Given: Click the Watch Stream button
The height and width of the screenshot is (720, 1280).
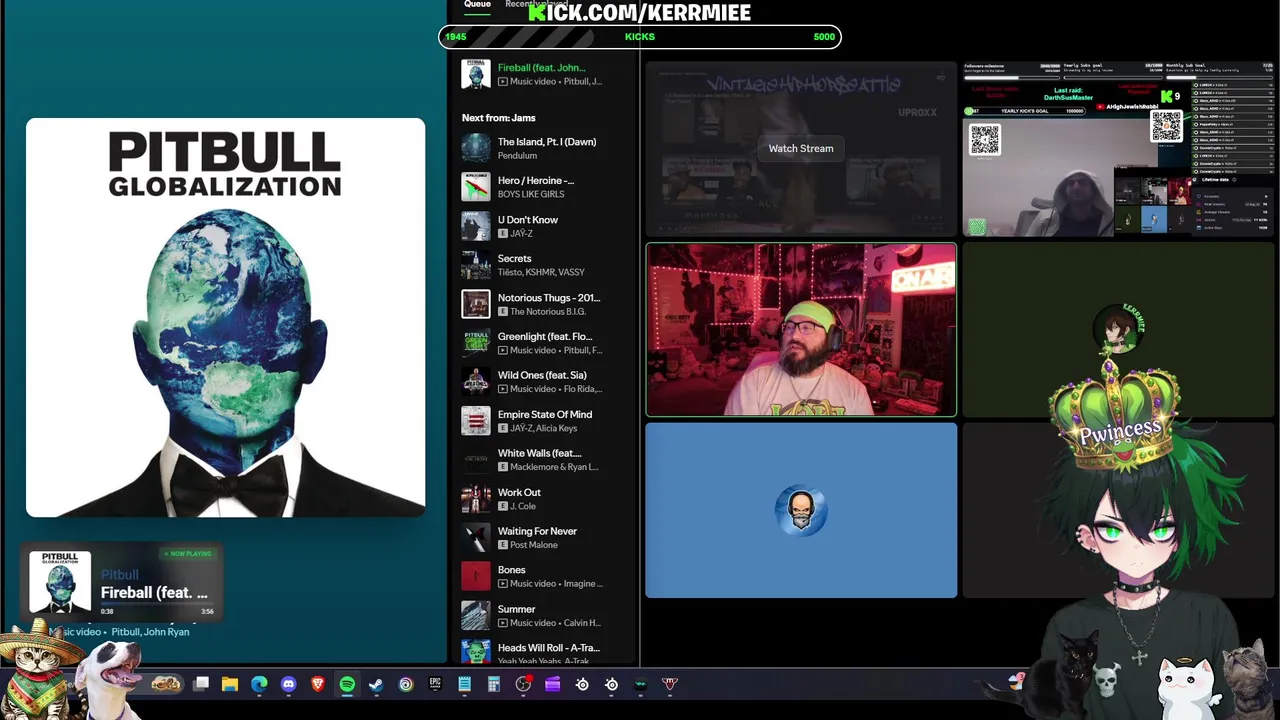Looking at the screenshot, I should 801,148.
